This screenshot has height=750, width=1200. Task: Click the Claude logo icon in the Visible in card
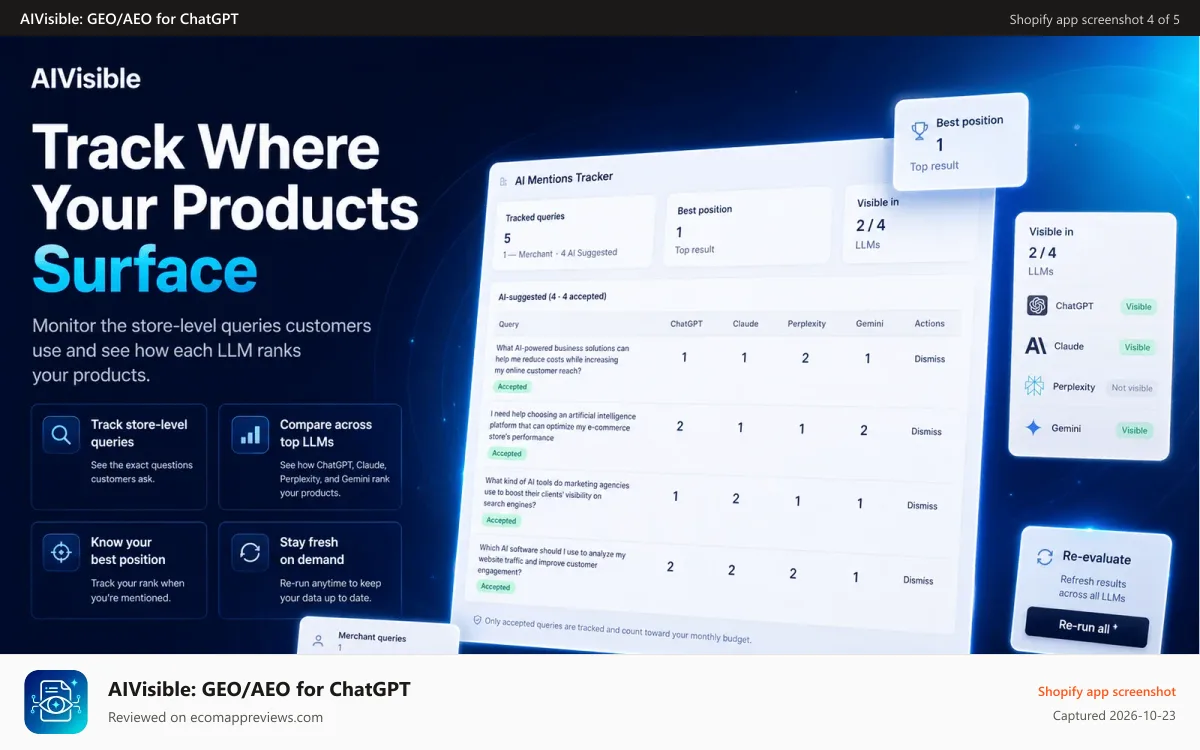pyautogui.click(x=1036, y=346)
